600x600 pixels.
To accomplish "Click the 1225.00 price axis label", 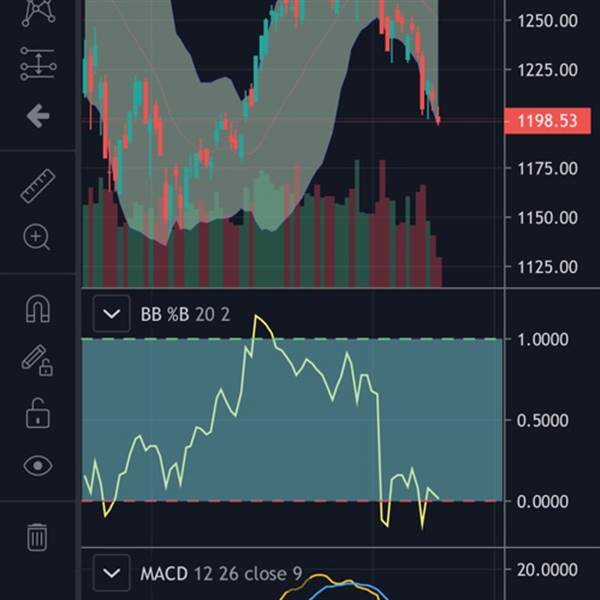I will click(548, 70).
